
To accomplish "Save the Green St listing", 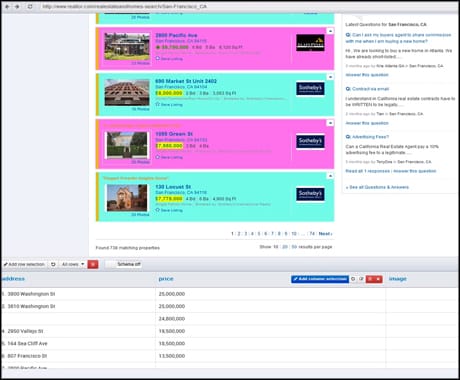I will pyautogui.click(x=169, y=157).
